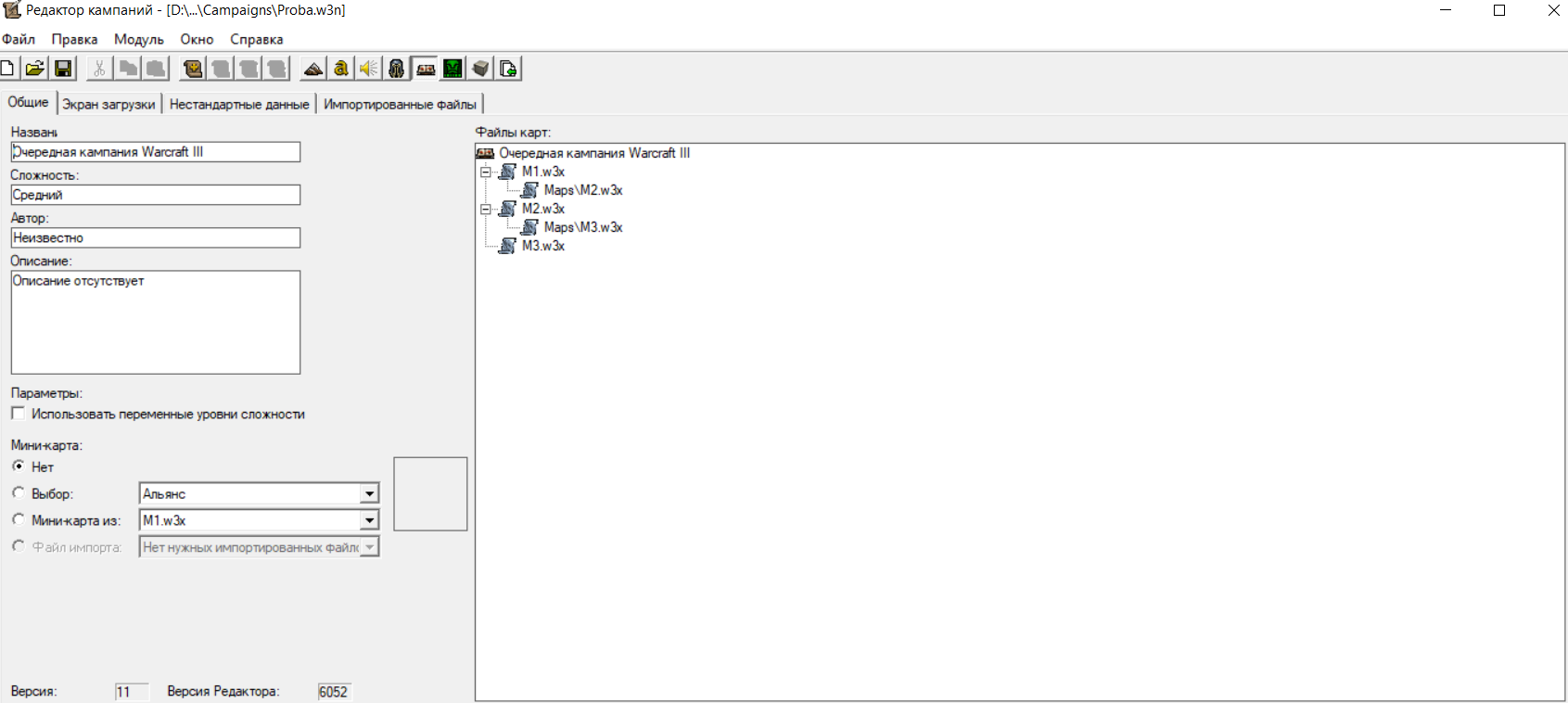Open the AI Editor green face icon
Viewport: 1568px width, 703px height.
coord(453,69)
